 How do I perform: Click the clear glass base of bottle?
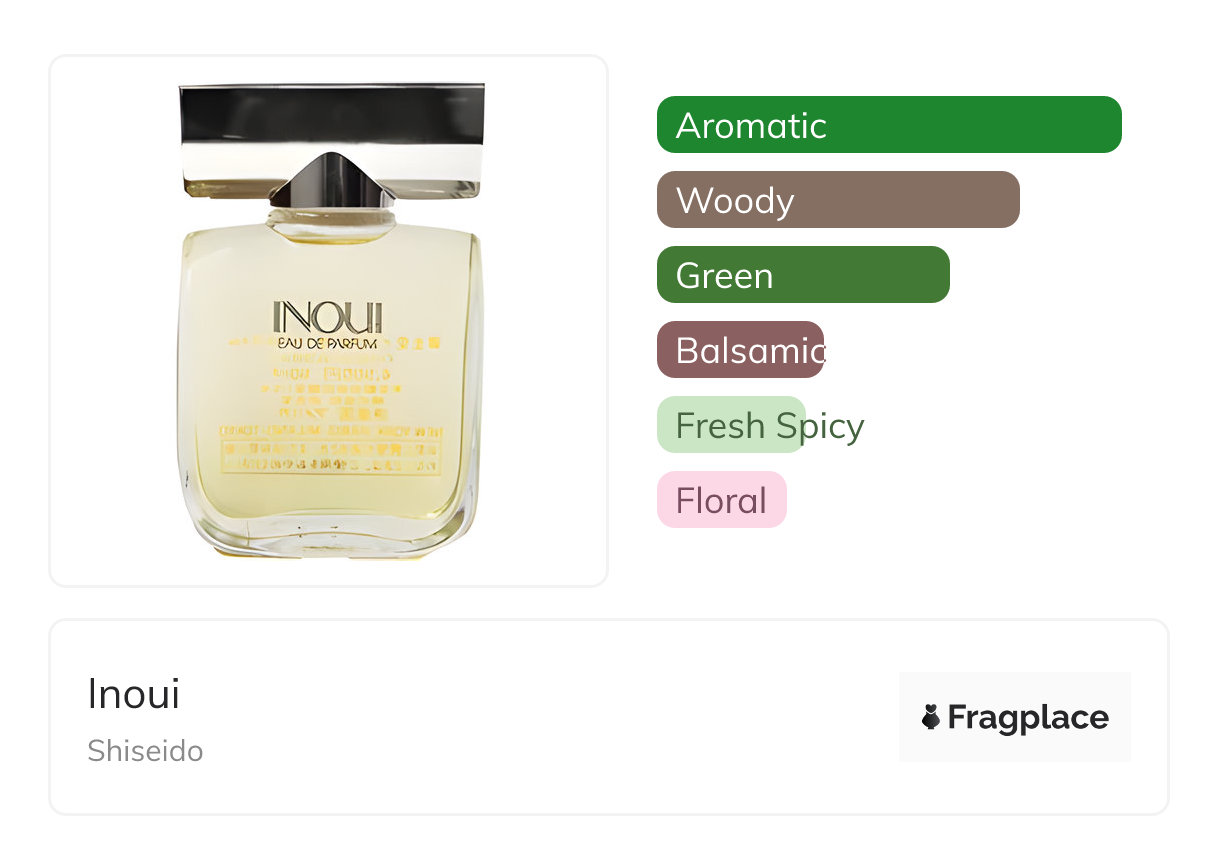(330, 535)
